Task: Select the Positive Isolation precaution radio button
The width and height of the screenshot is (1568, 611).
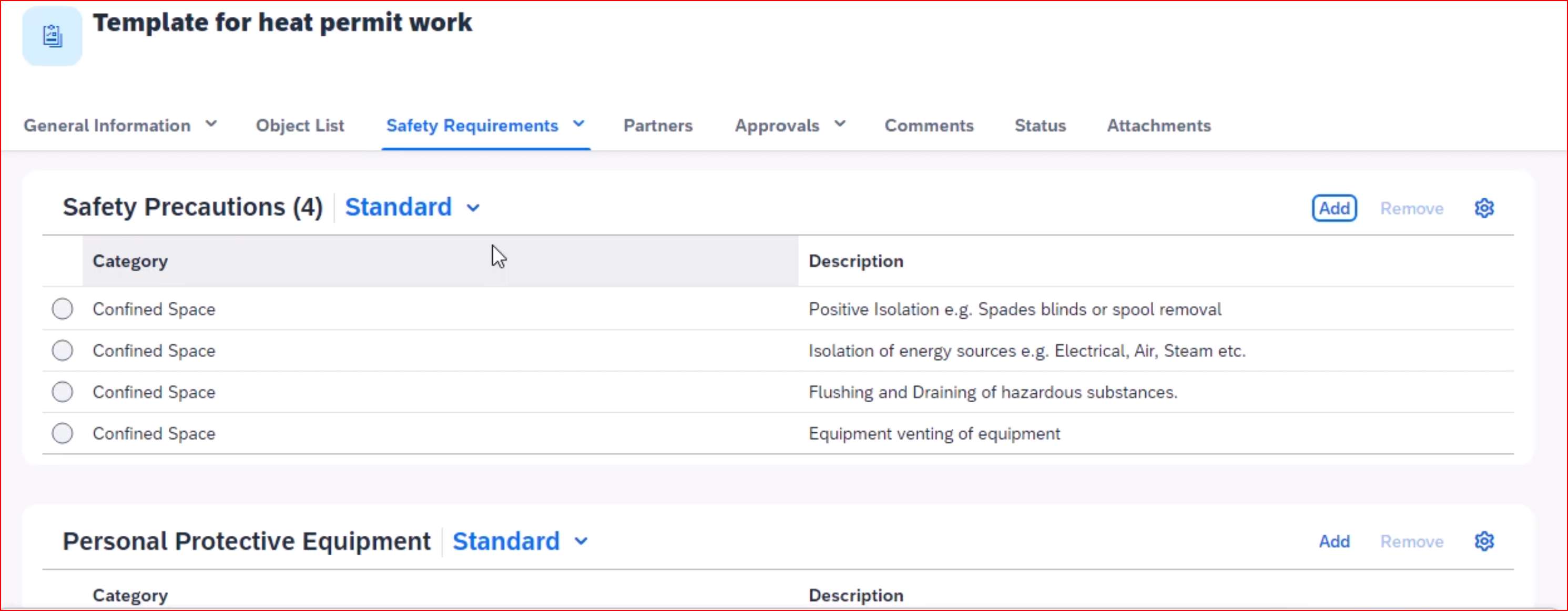Action: (x=62, y=309)
